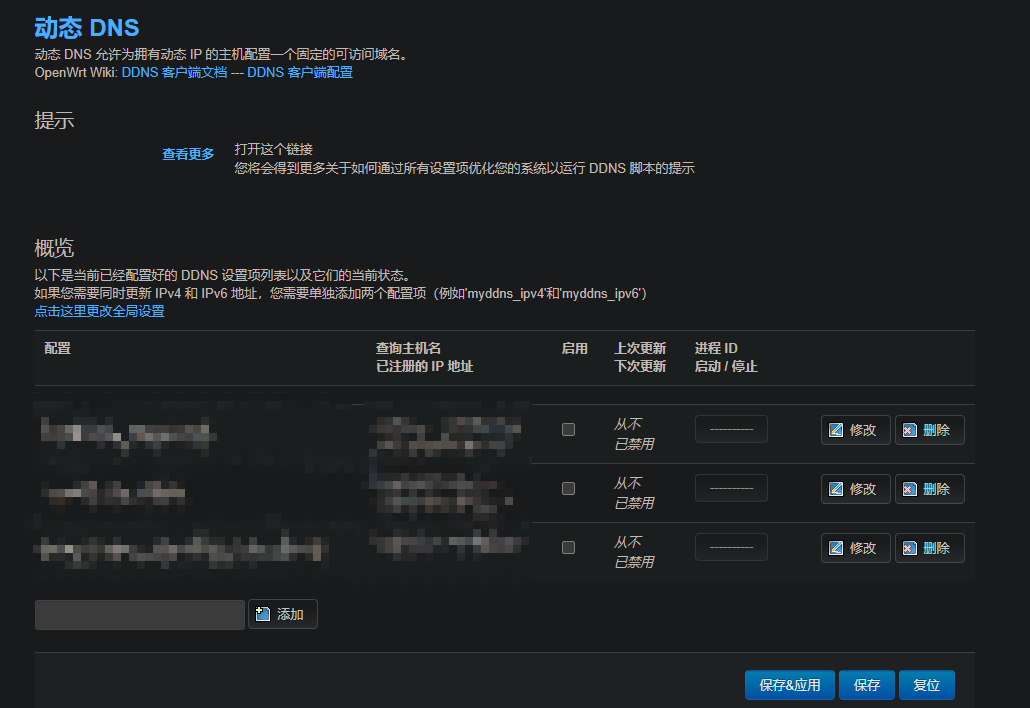Viewport: 1030px width, 708px height.
Task: Toggle the enable checkbox of the second entry
Action: click(568, 488)
